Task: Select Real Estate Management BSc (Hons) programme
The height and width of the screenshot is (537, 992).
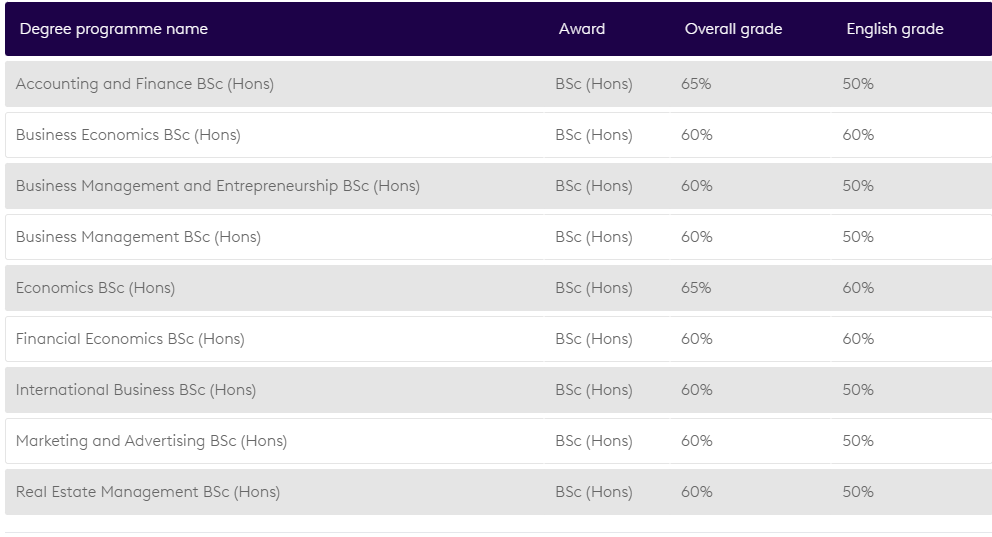Action: [x=148, y=492]
